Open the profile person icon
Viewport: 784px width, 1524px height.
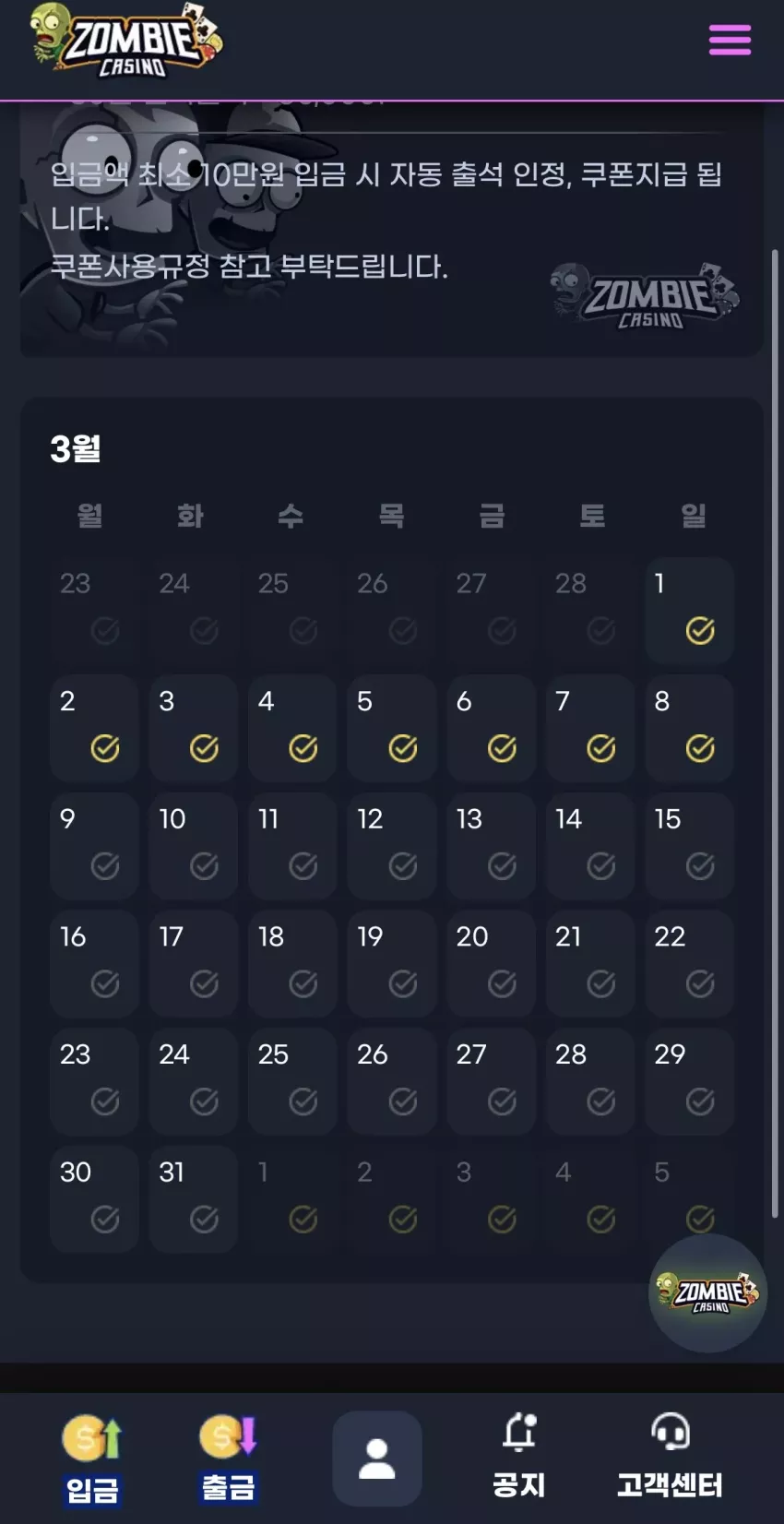(377, 1459)
